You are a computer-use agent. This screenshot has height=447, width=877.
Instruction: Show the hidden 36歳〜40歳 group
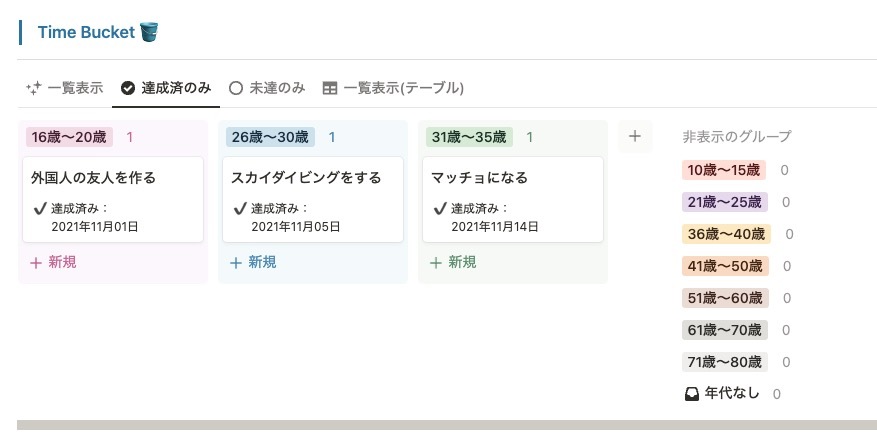[x=726, y=234]
